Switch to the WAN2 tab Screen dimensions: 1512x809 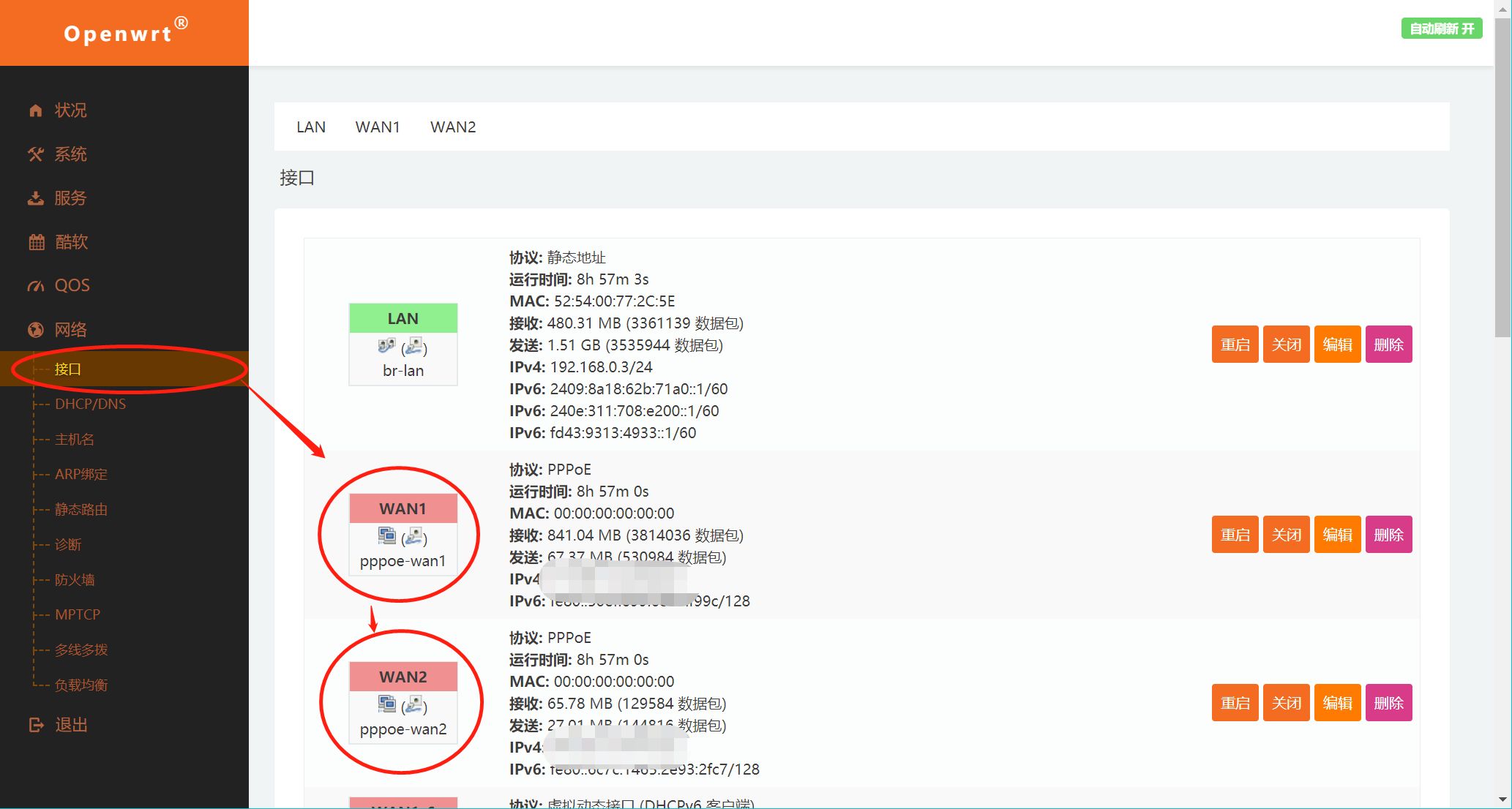click(x=453, y=127)
